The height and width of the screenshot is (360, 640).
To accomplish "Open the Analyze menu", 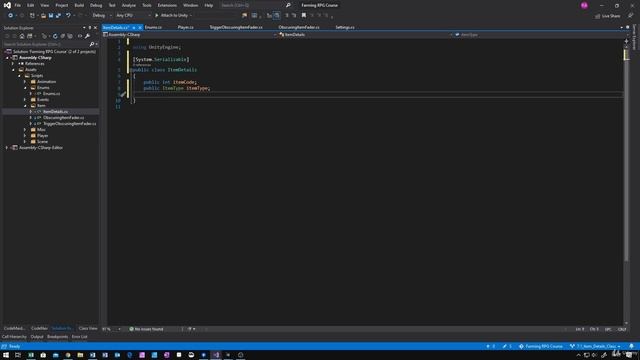I will 129,5.
